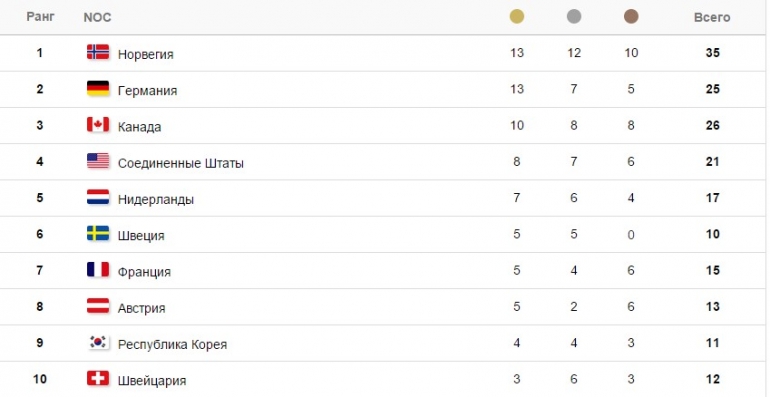Click the United States flag icon
Viewport: 770px width, 397px height.
(x=98, y=161)
